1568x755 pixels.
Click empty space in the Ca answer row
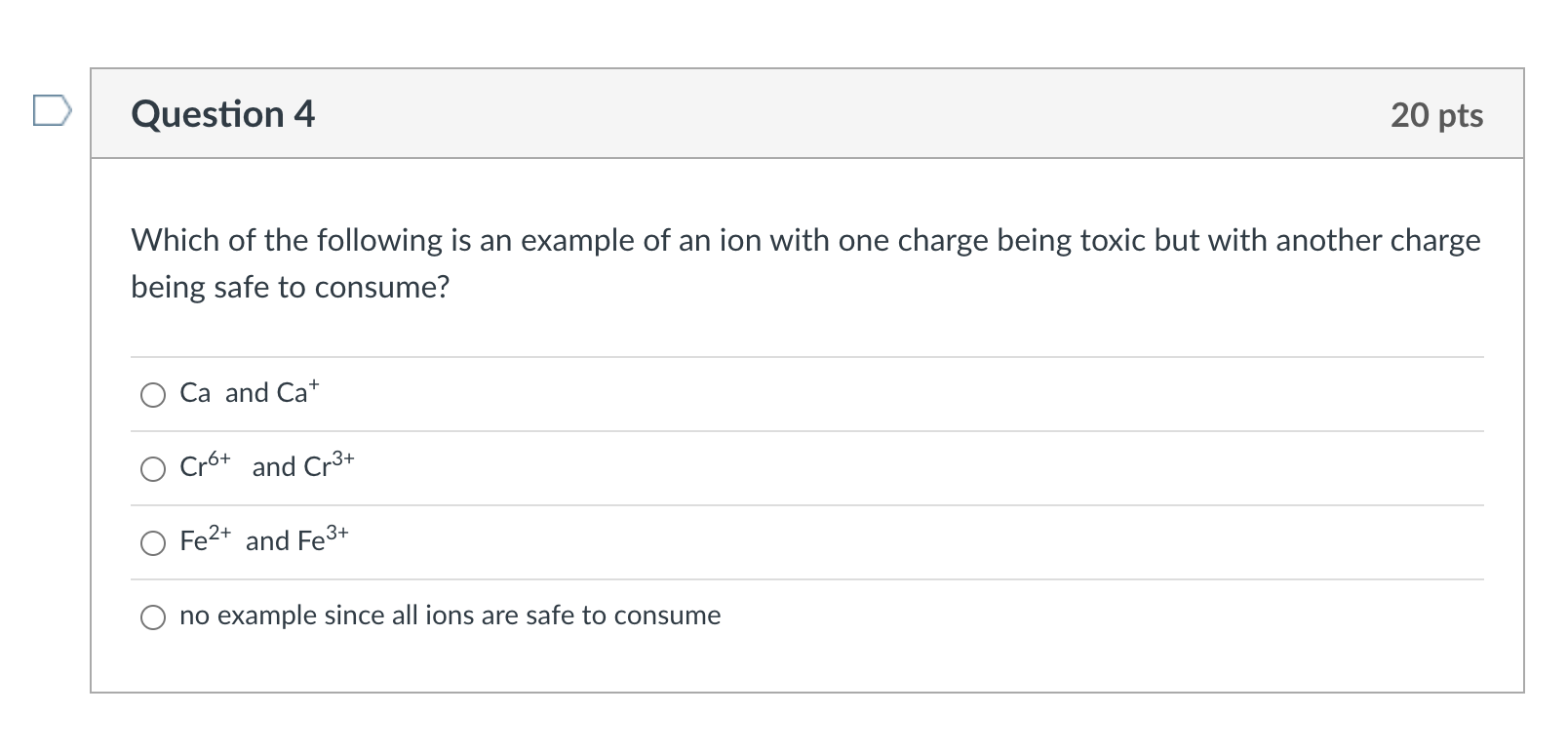point(878,394)
